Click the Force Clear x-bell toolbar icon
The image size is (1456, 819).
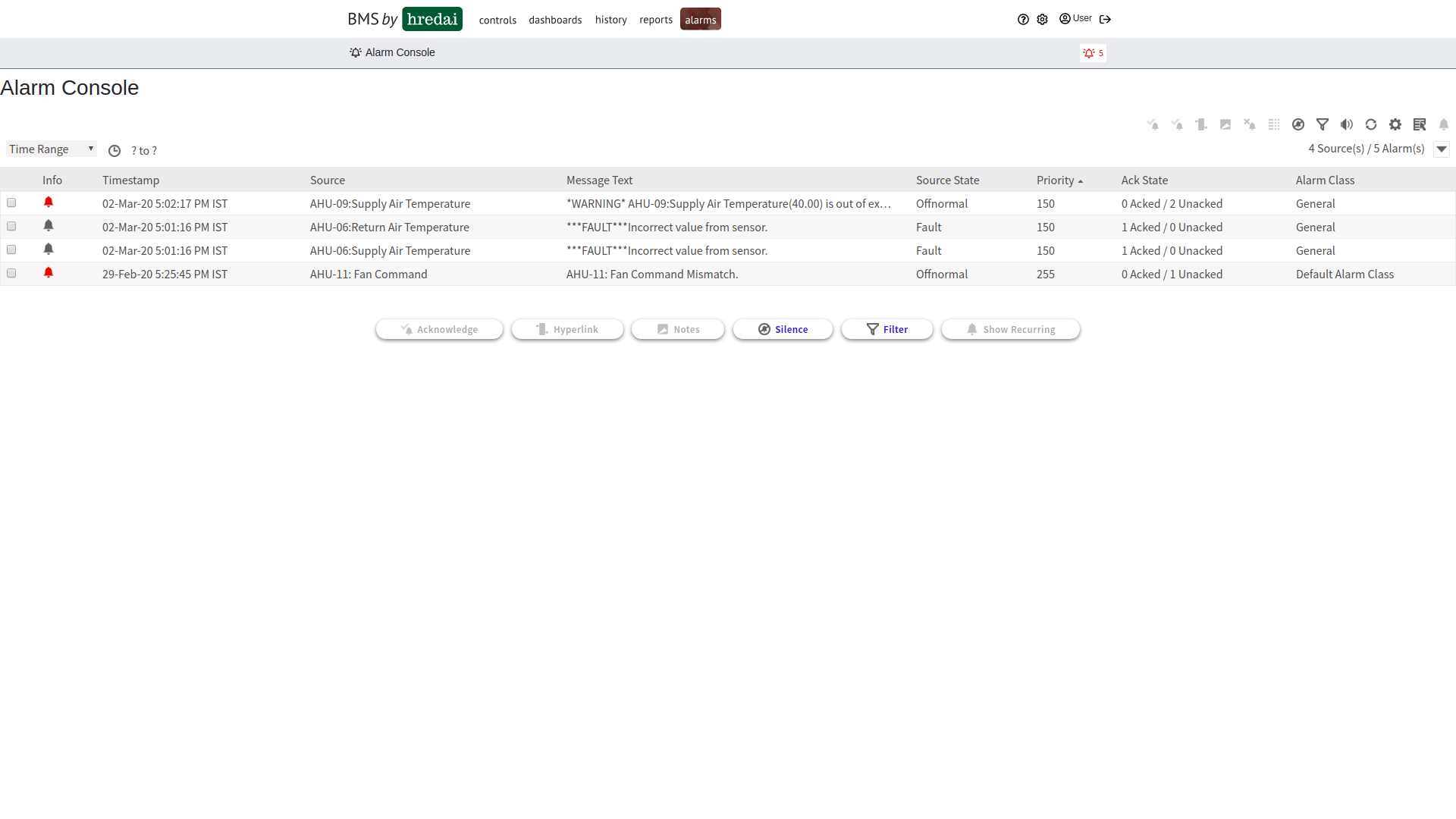pyautogui.click(x=1250, y=124)
